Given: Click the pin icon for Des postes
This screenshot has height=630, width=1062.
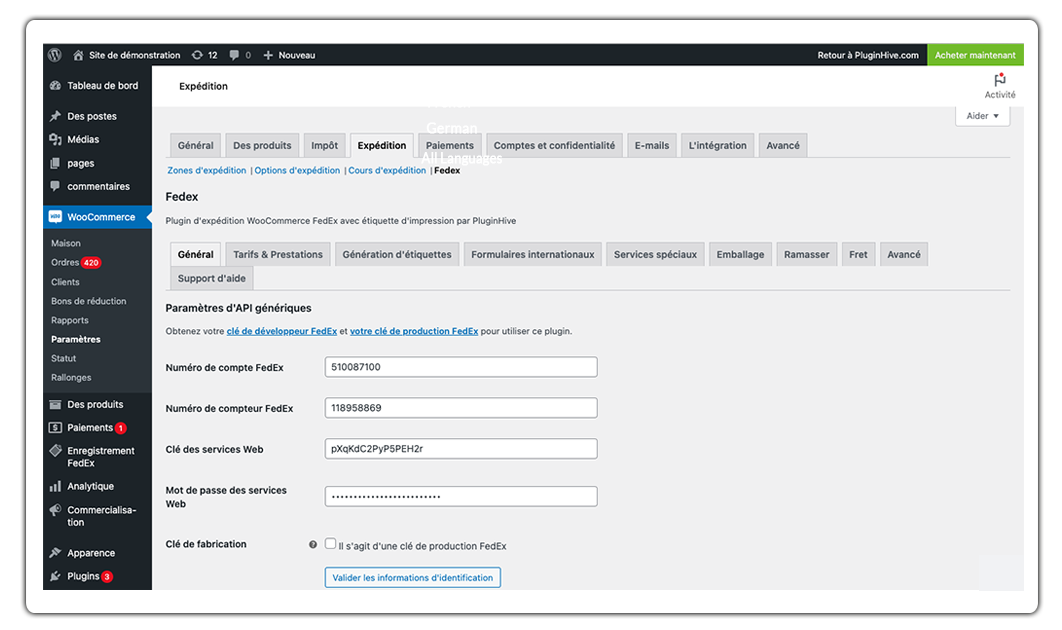Looking at the screenshot, I should point(56,116).
